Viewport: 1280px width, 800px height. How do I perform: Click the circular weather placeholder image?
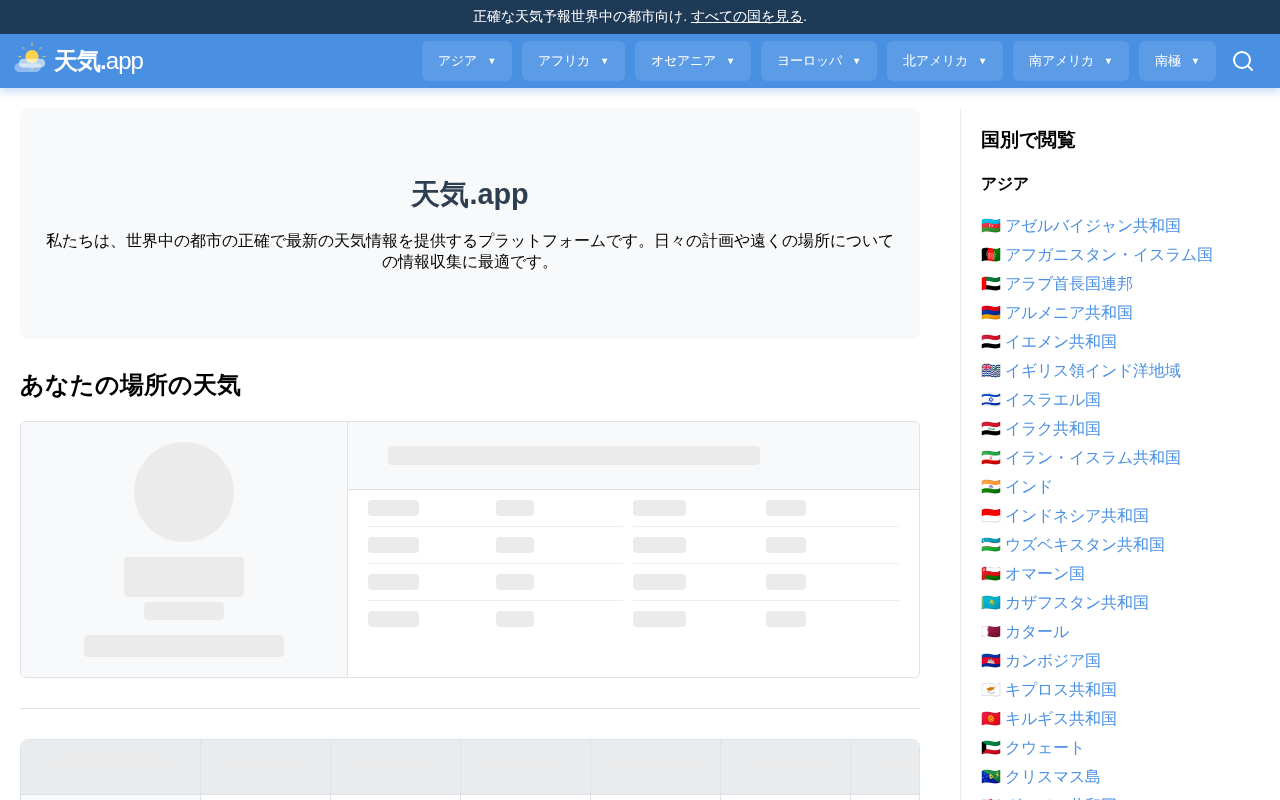184,492
